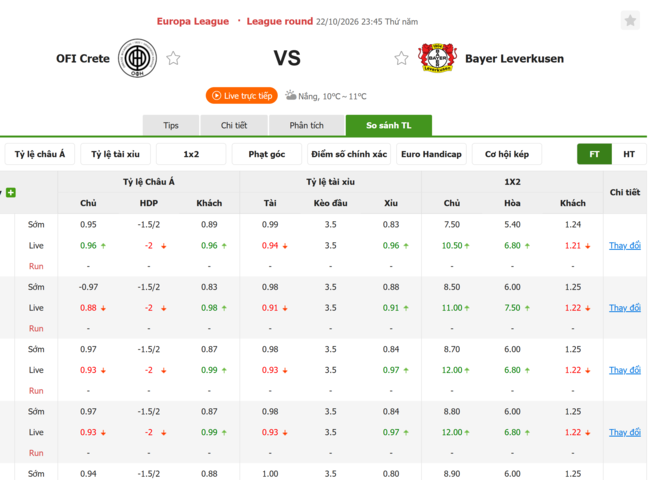Open Tỷ lệ châu Á odds filter
The image size is (650, 480).
click(x=40, y=154)
